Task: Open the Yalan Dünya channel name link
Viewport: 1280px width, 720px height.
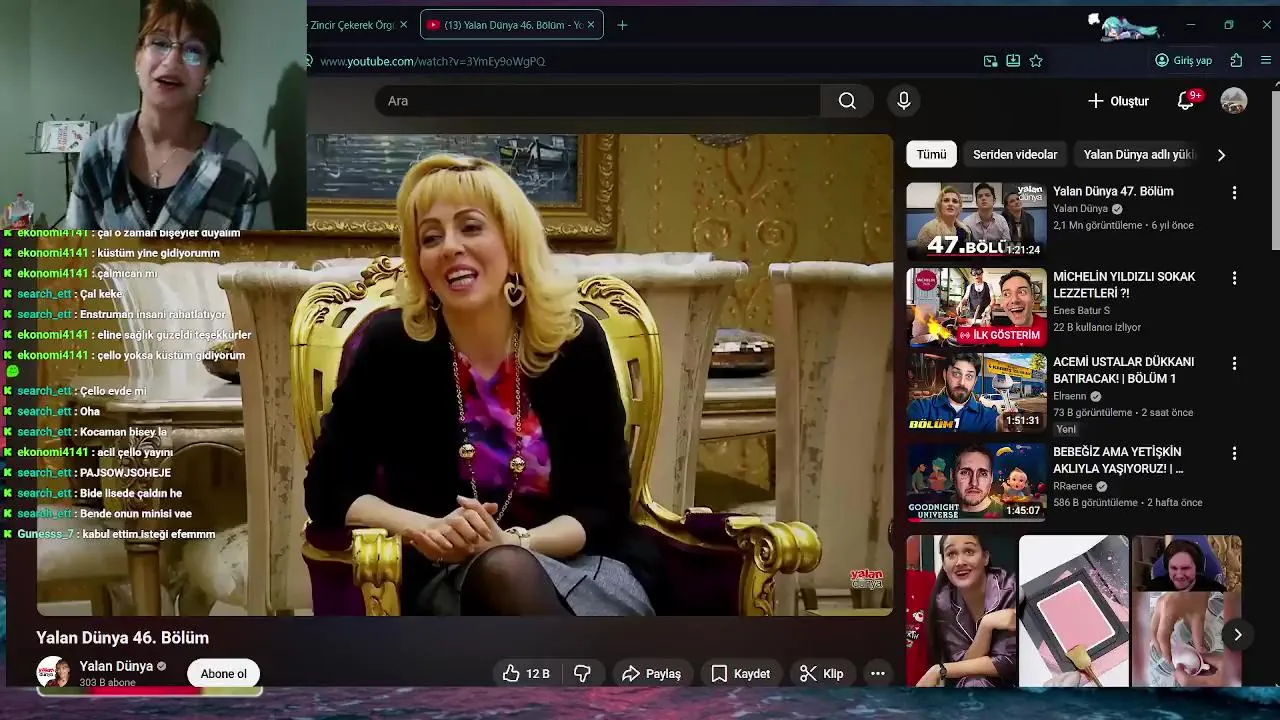Action: pyautogui.click(x=116, y=666)
